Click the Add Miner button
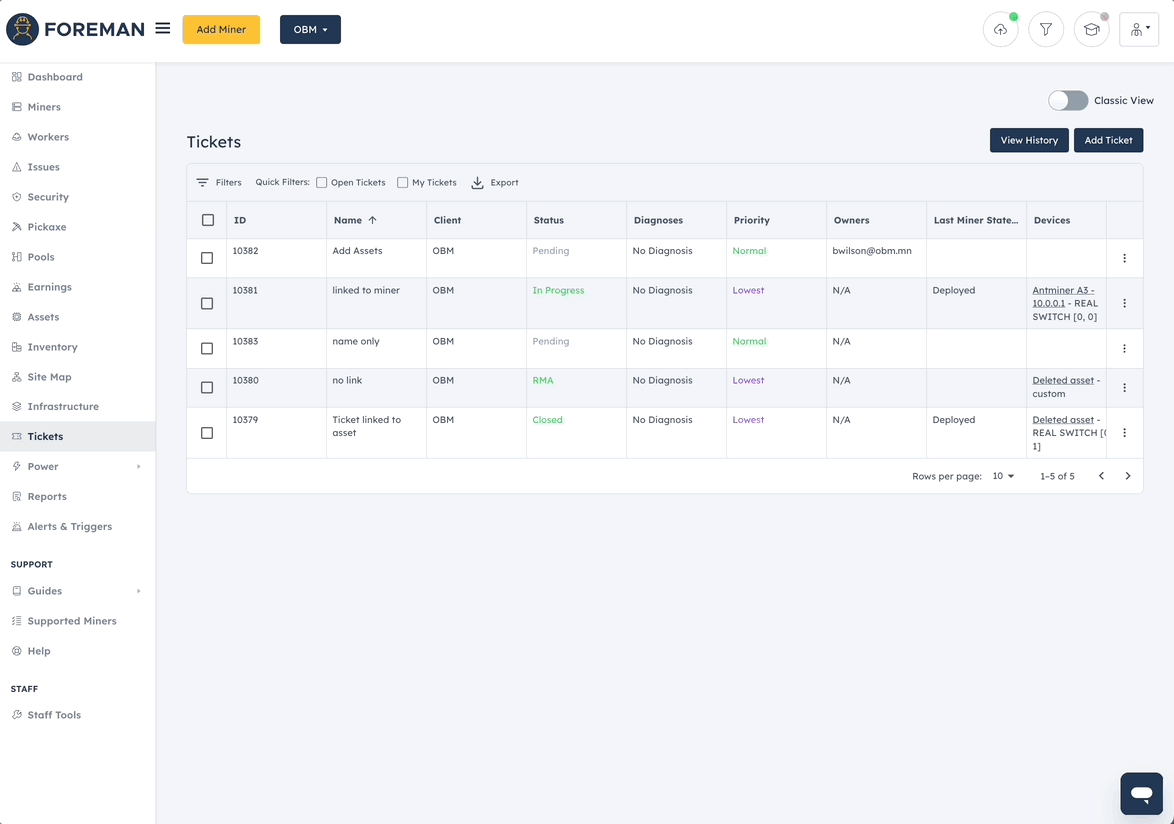This screenshot has height=824, width=1174. click(221, 29)
